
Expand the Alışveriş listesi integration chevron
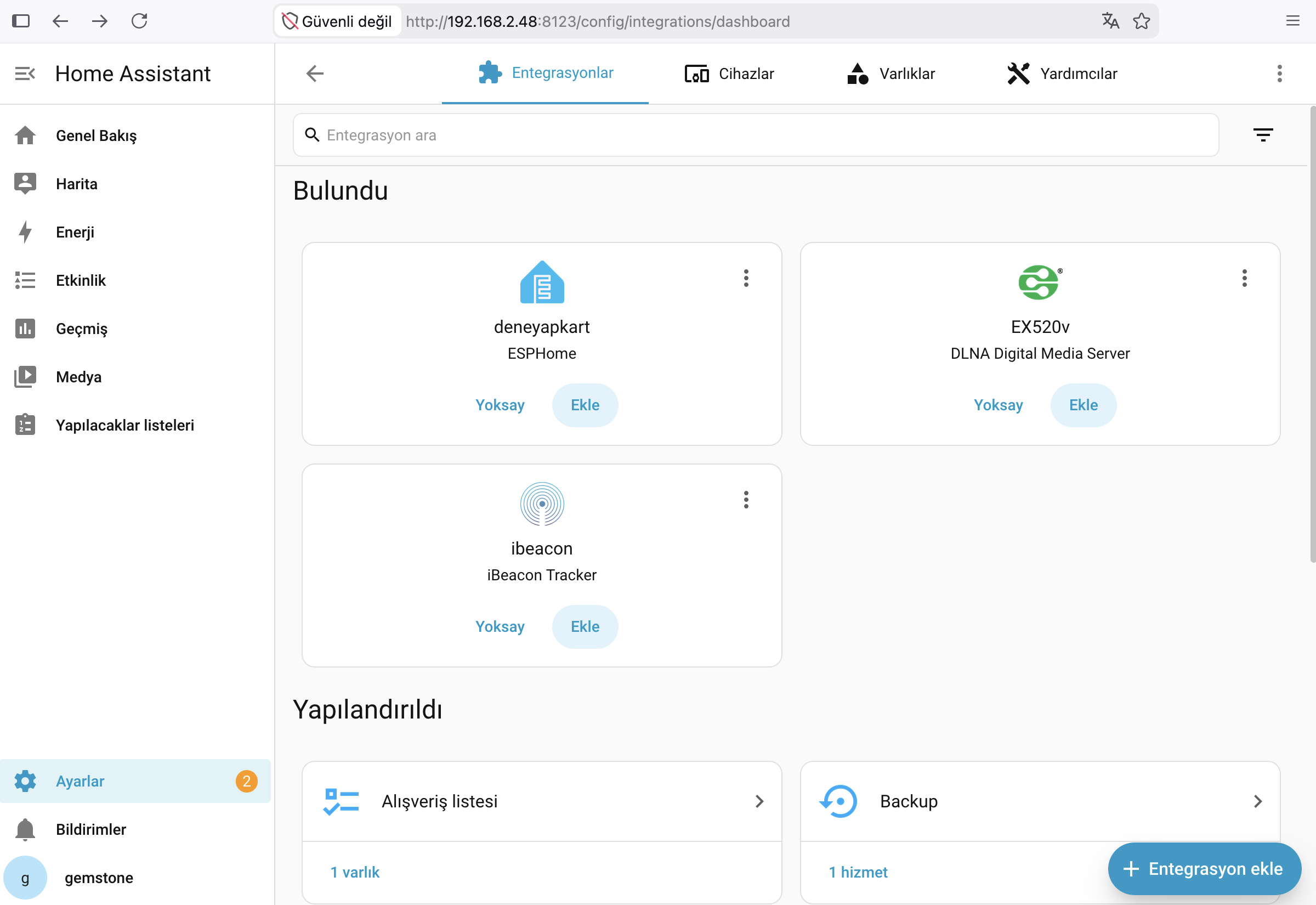760,801
